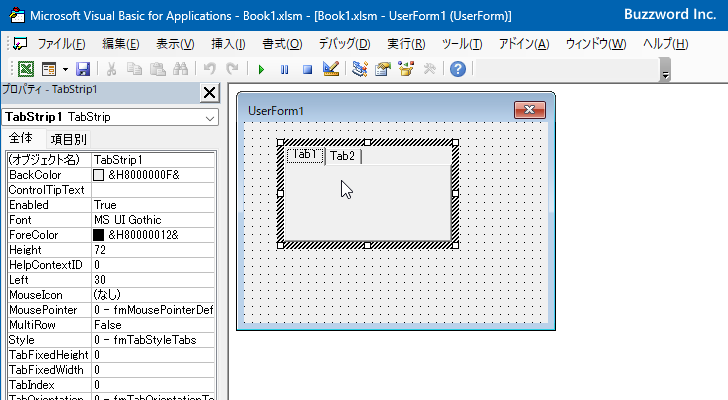Image resolution: width=728 pixels, height=400 pixels.
Task: Open the Insert UserForm dropdown arrow
Action: (65, 69)
